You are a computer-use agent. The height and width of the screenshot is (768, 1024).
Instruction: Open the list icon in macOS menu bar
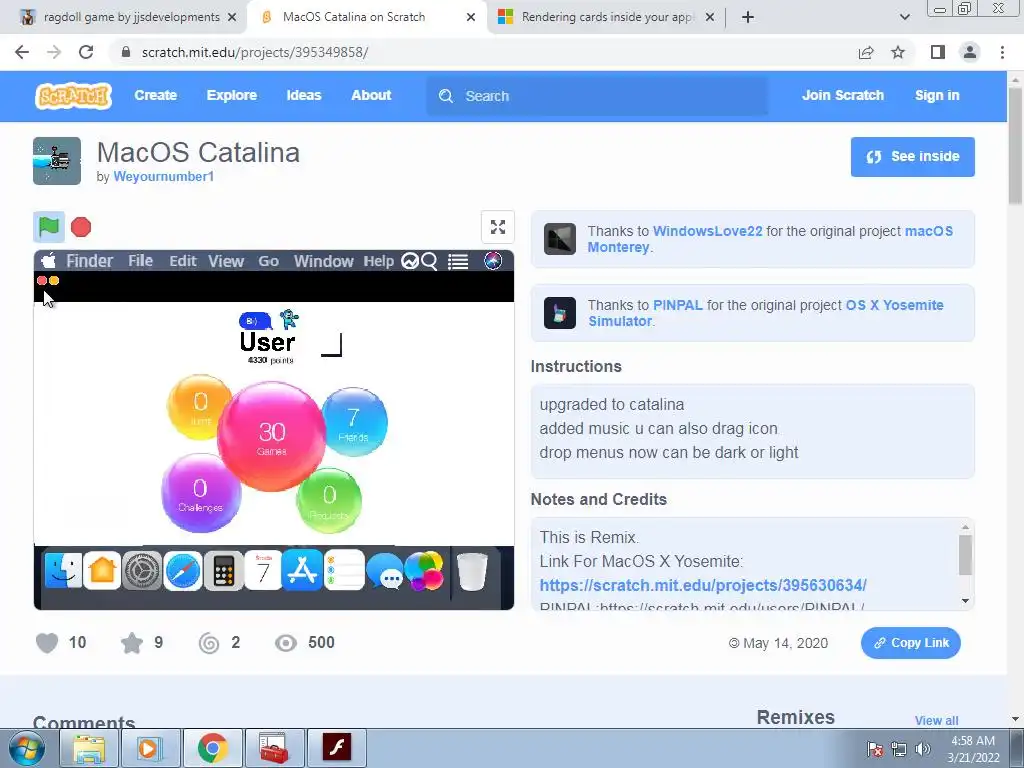point(458,261)
